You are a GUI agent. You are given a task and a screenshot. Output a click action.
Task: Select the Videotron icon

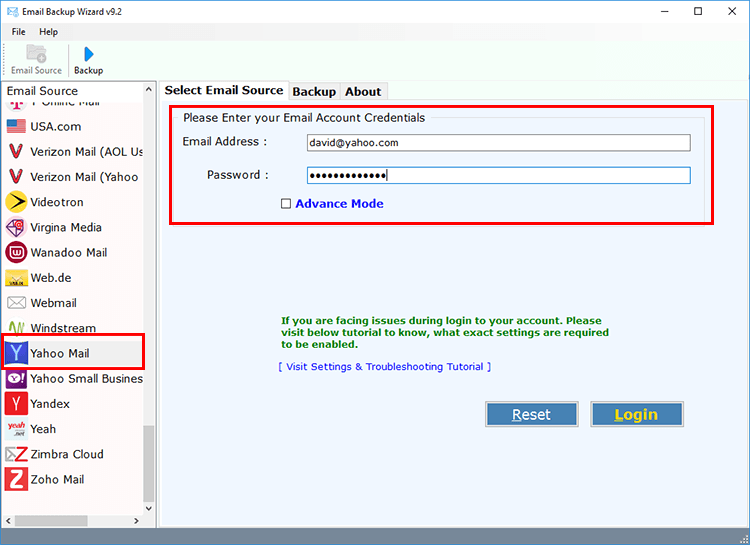coord(16,201)
